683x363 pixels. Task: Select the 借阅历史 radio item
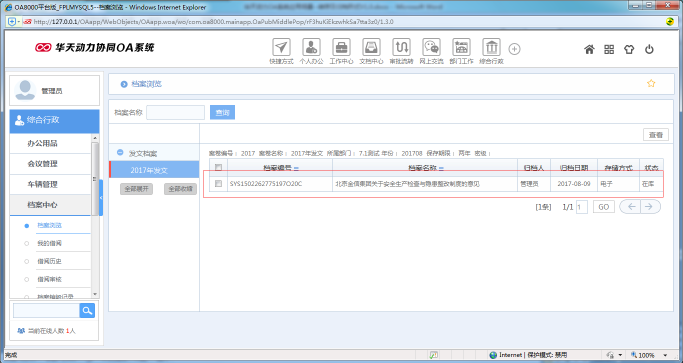click(27, 261)
